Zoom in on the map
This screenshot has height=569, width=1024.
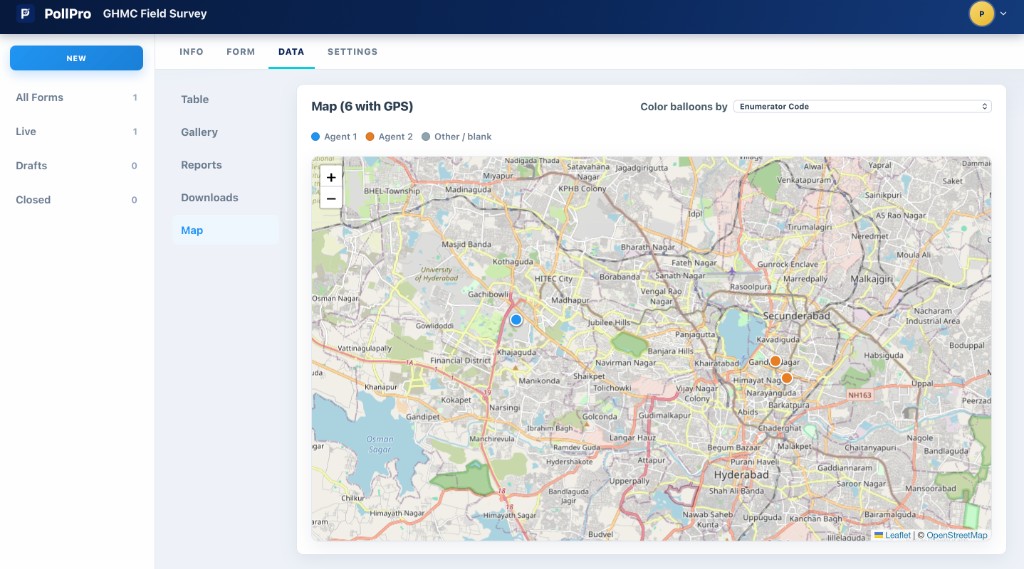(331, 177)
